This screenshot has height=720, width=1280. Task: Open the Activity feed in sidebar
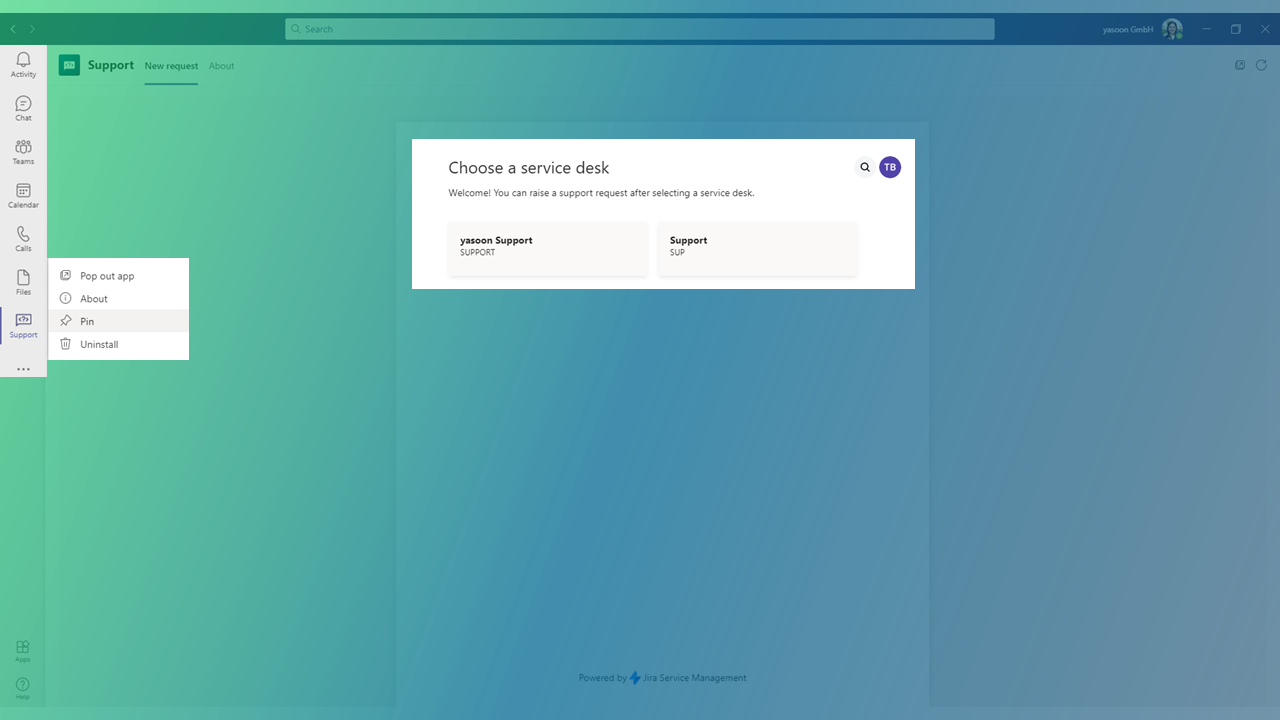[x=23, y=65]
